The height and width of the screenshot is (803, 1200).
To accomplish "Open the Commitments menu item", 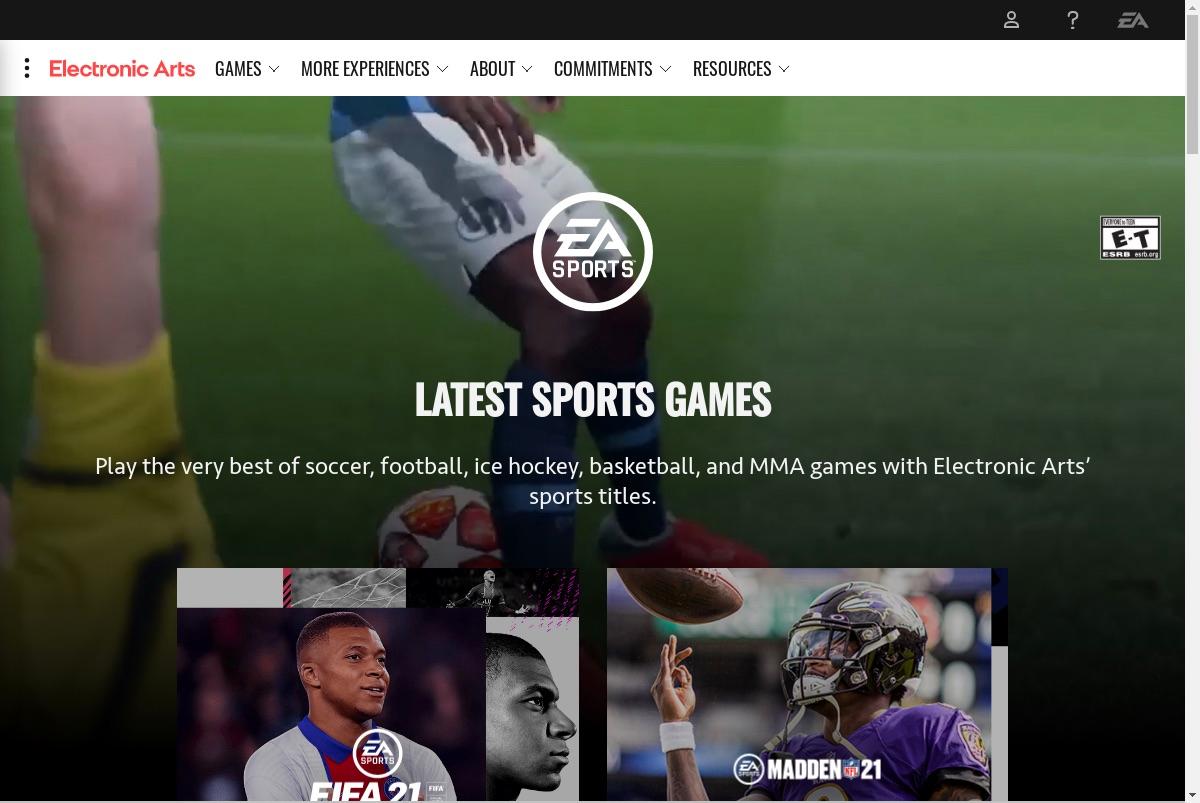I will [x=603, y=69].
